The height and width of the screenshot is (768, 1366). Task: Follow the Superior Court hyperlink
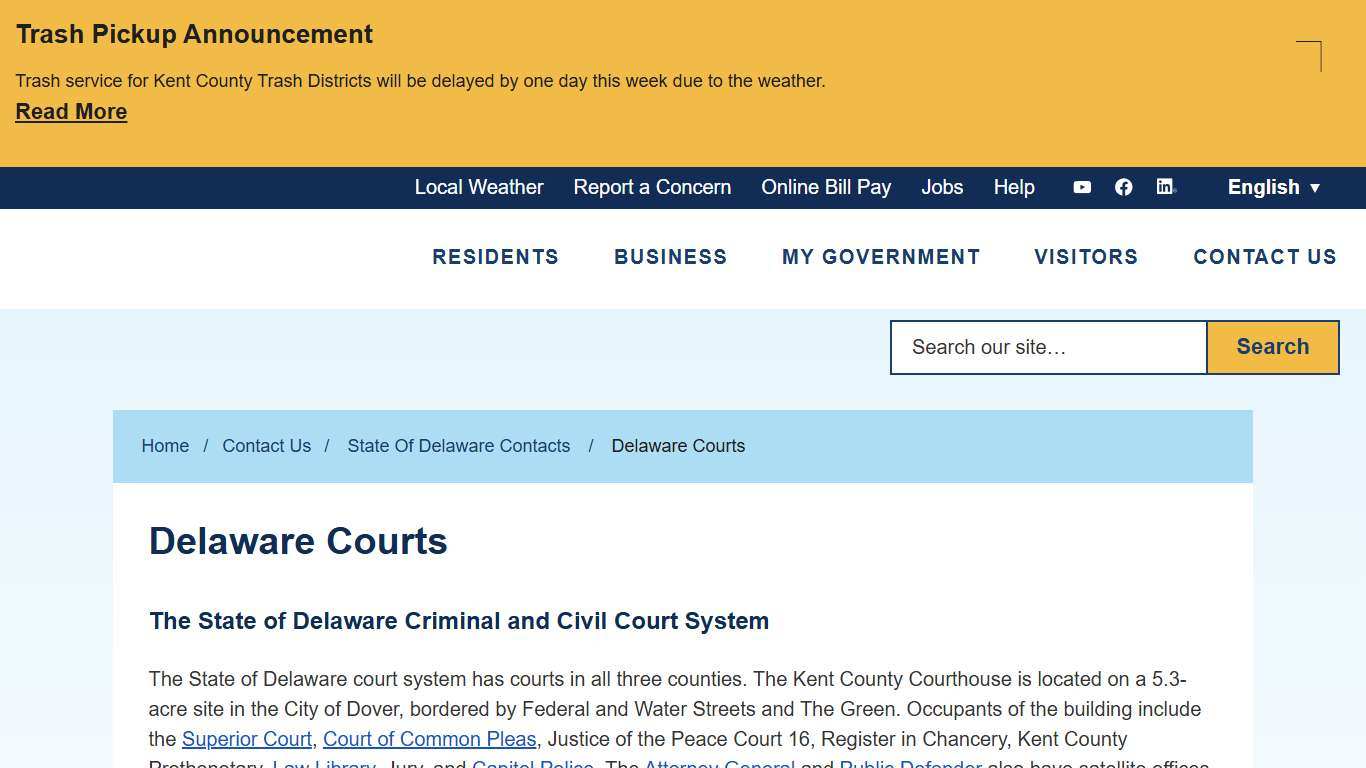click(x=246, y=739)
